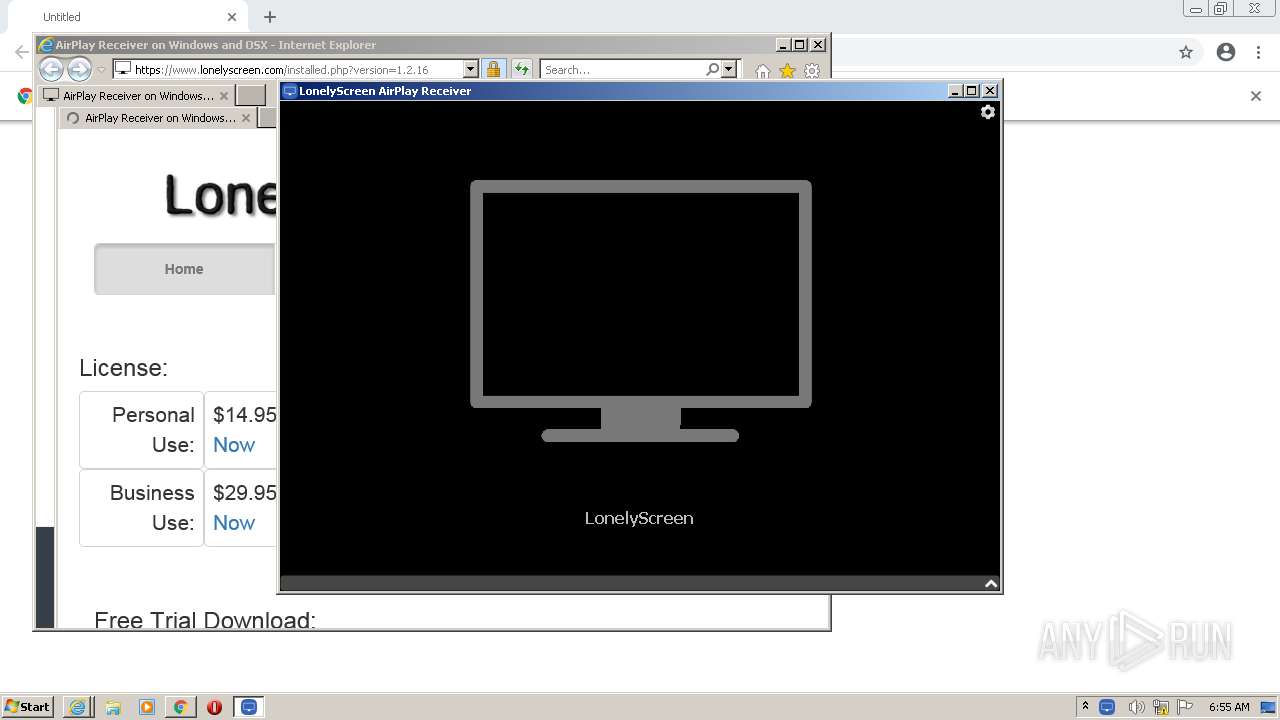Open new tab button in upper tab row
The height and width of the screenshot is (720, 1280).
point(251,96)
